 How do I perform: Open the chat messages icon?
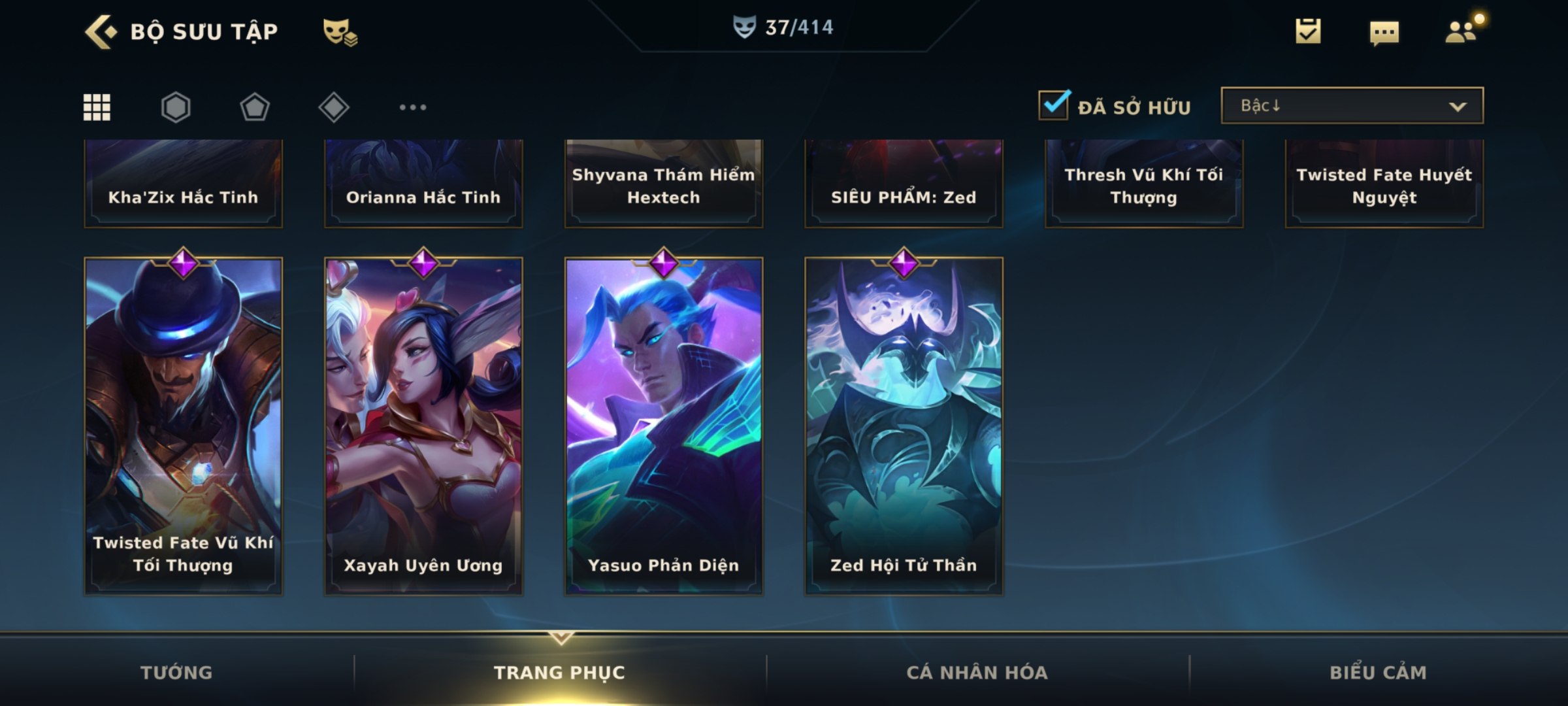(1384, 33)
